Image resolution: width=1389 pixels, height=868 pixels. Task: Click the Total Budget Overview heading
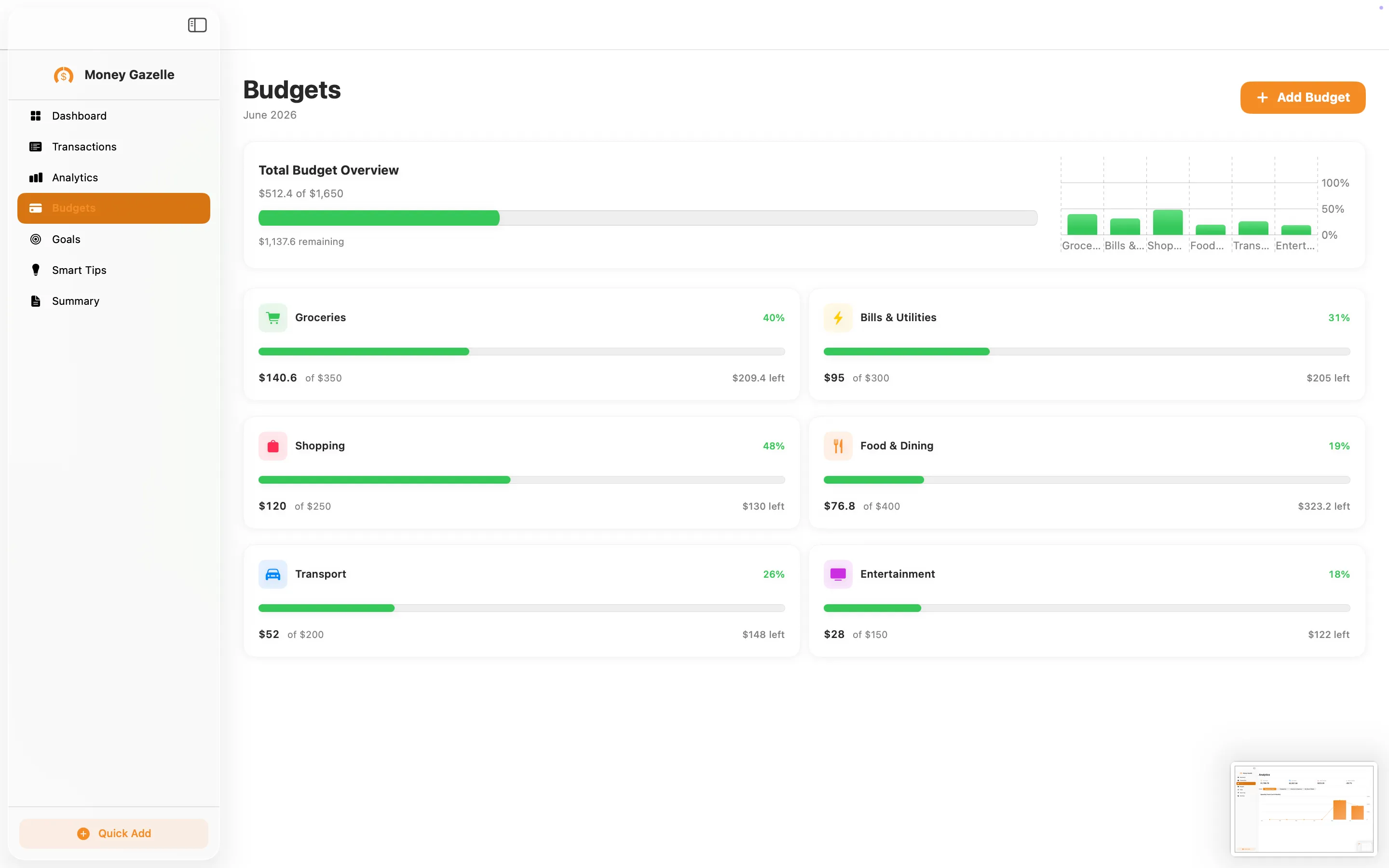328,171
